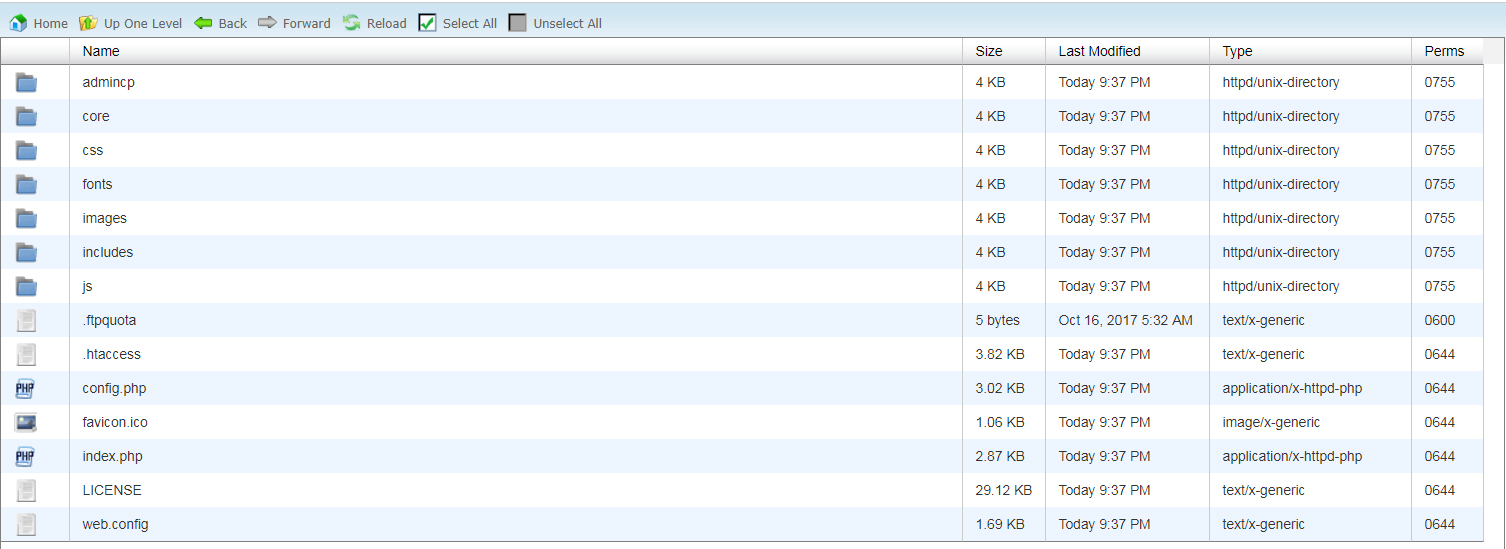
Task: Click the Unselect All gray box icon
Action: [x=517, y=23]
